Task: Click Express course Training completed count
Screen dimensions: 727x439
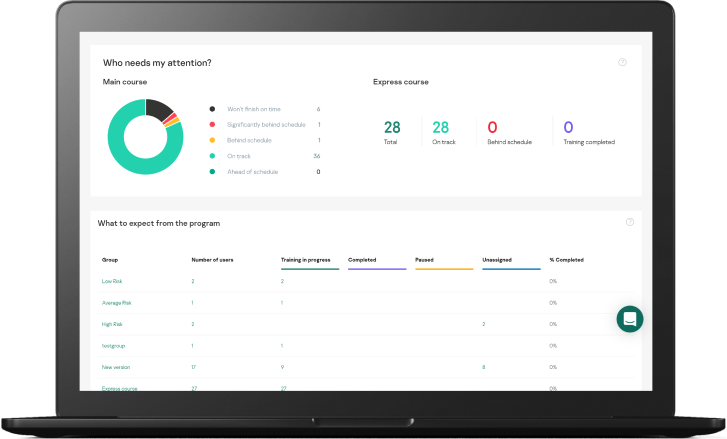Action: pyautogui.click(x=568, y=127)
